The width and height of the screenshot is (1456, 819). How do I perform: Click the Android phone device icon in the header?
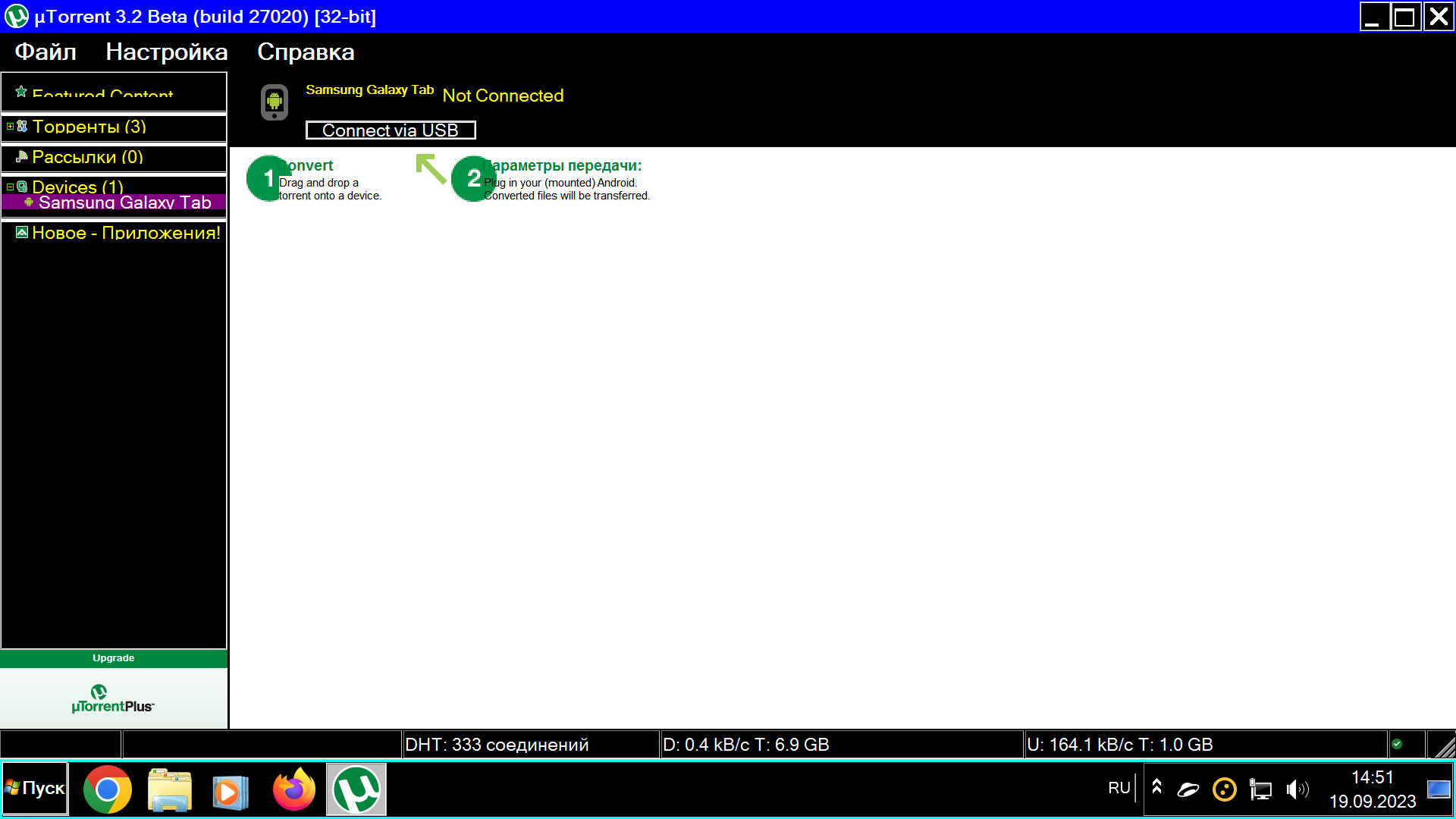[x=275, y=102]
